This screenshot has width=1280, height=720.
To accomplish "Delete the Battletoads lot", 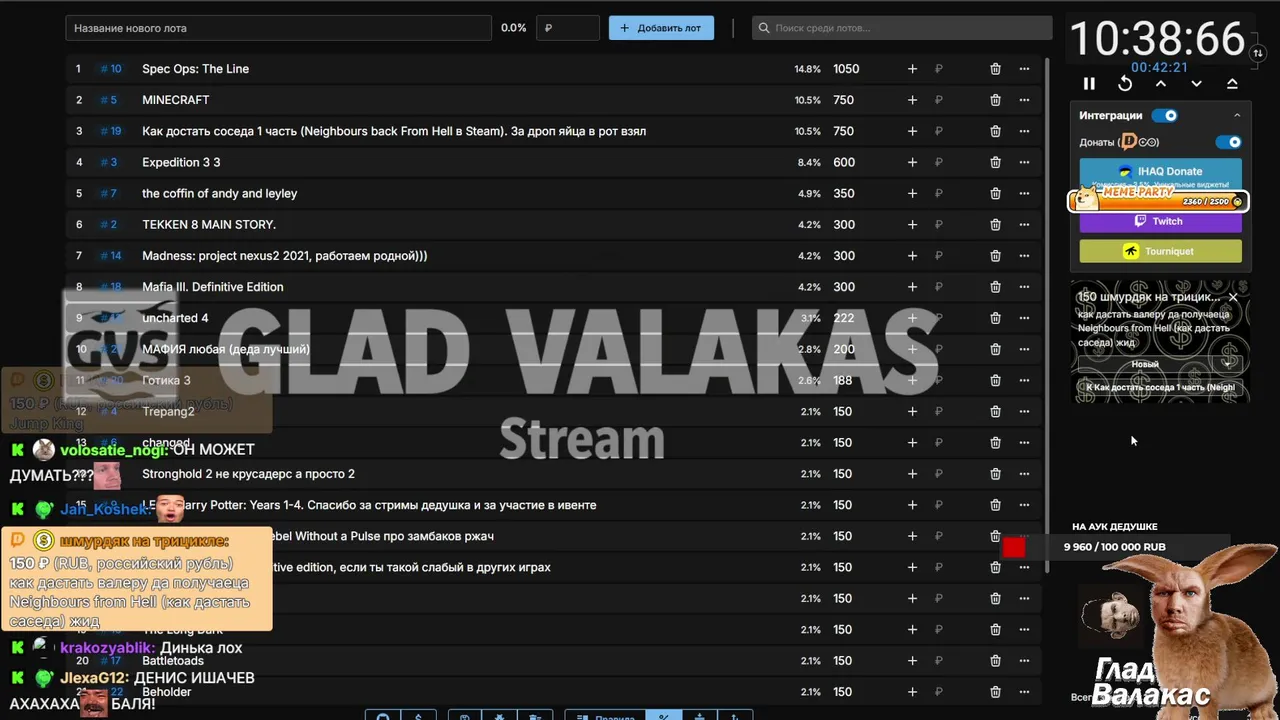I will (x=995, y=660).
